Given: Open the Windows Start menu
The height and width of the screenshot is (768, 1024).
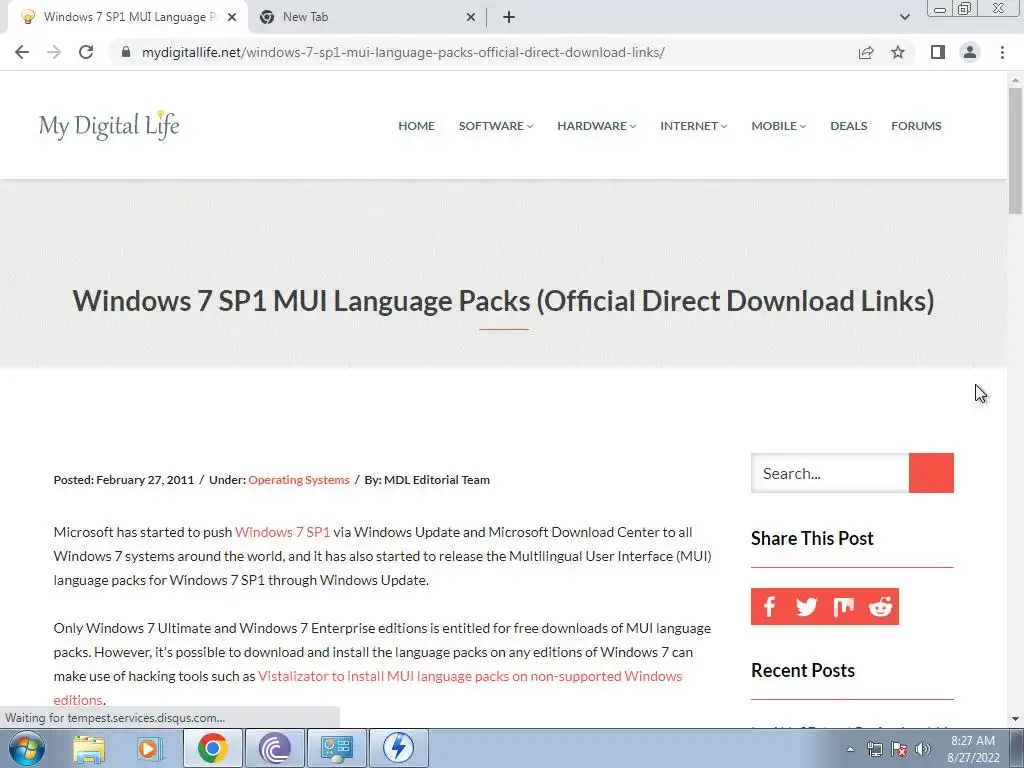Looking at the screenshot, I should pyautogui.click(x=27, y=748).
